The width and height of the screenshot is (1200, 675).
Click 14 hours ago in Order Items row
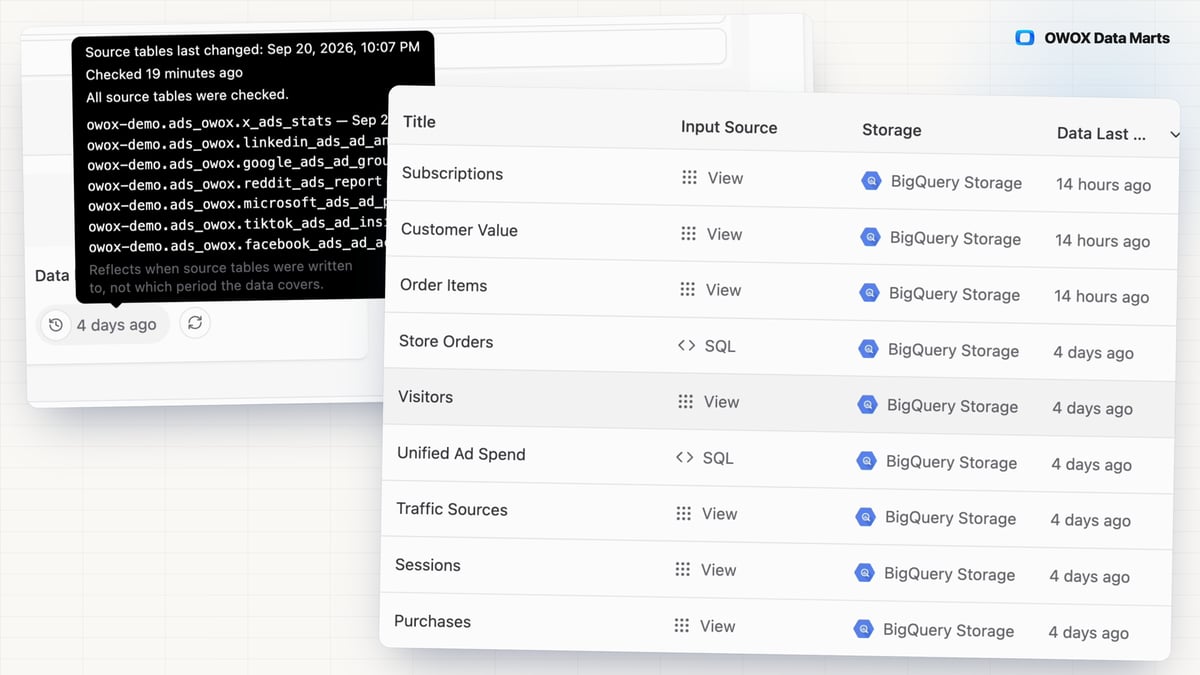click(x=1101, y=297)
